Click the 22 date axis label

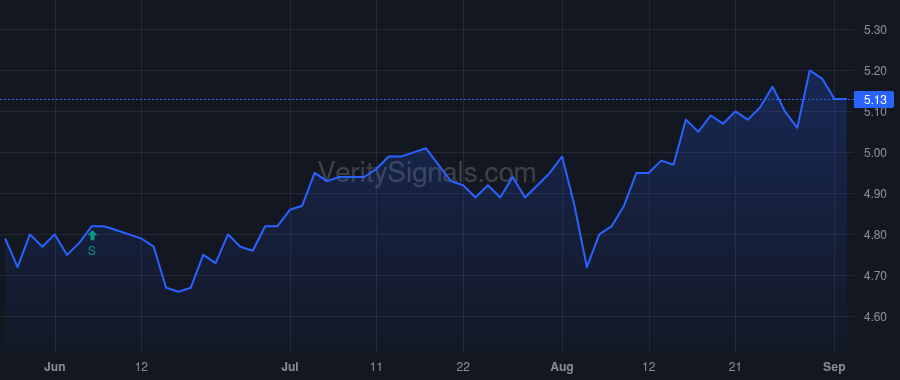tap(463, 367)
